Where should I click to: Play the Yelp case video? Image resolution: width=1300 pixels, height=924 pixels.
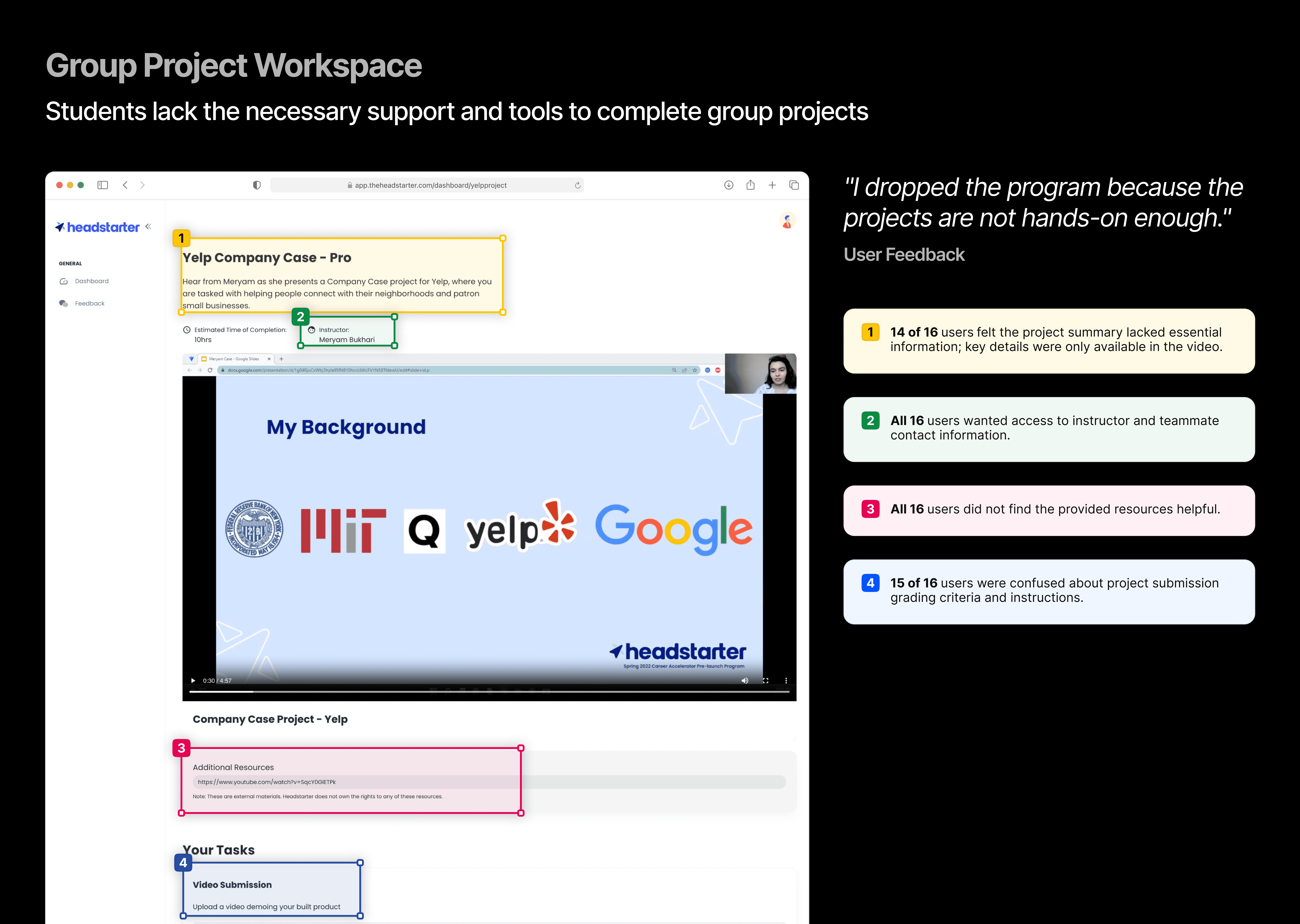(x=193, y=681)
